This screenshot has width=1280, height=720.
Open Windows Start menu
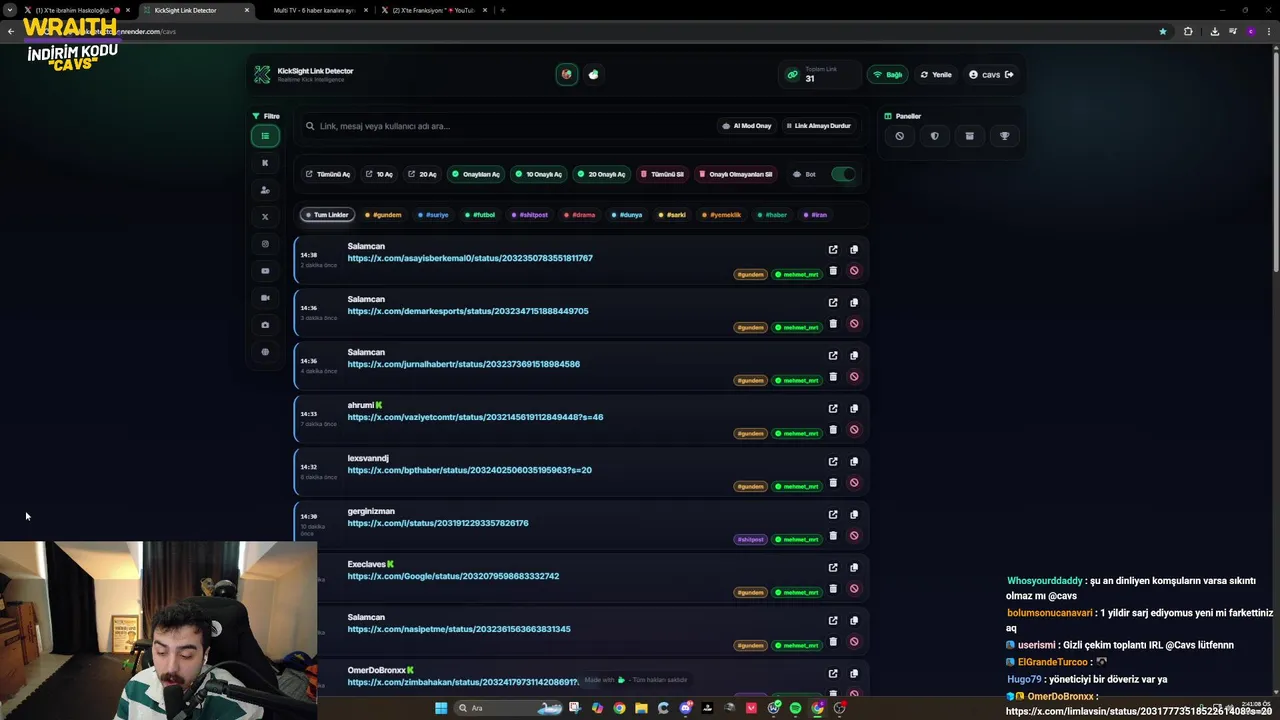441,708
